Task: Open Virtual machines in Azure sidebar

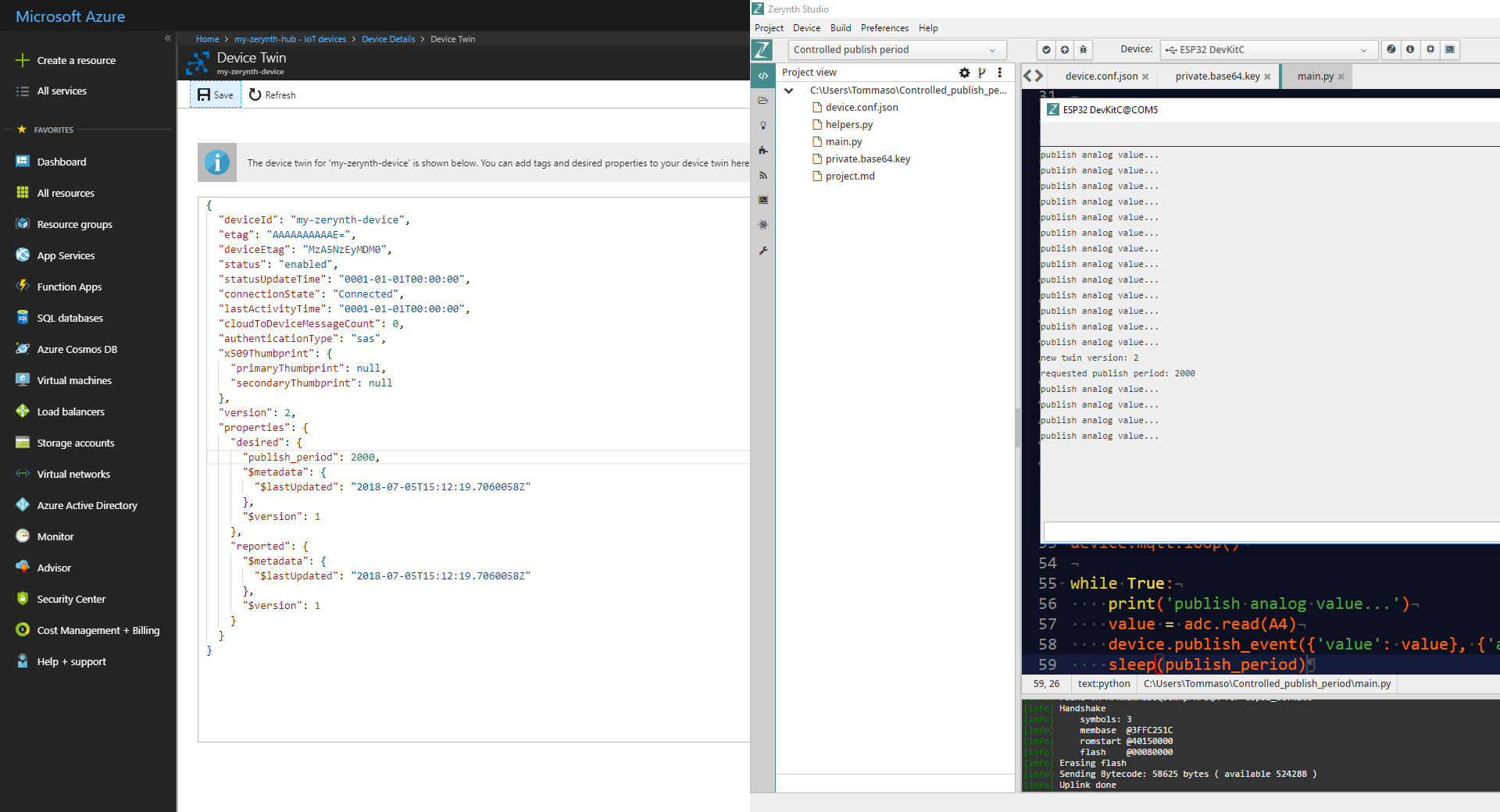Action: (x=74, y=381)
